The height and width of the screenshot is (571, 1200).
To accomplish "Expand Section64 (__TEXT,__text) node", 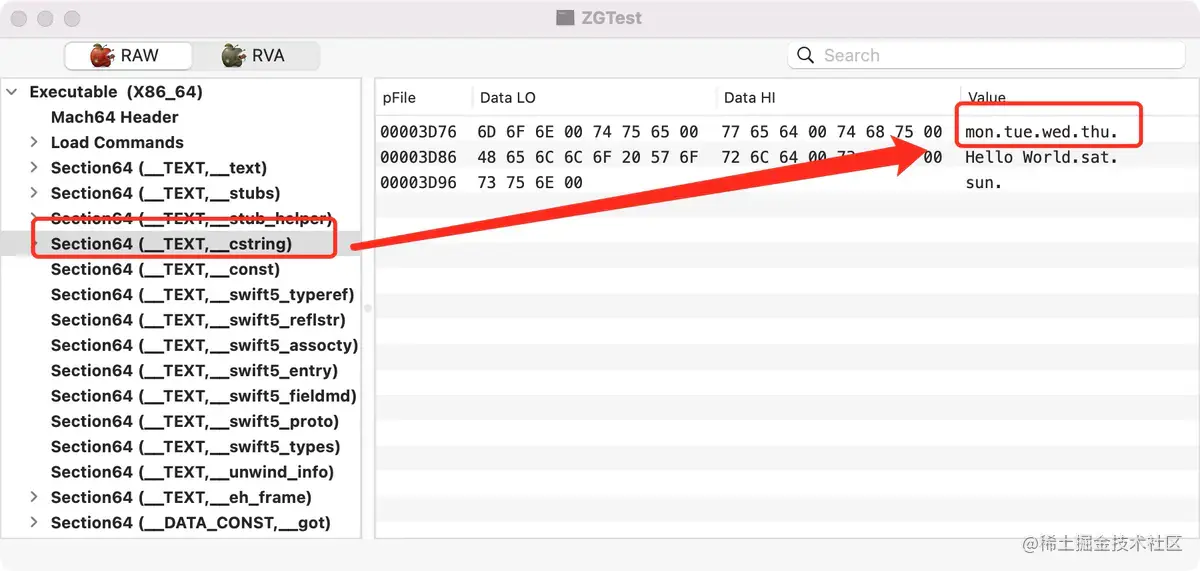I will pyautogui.click(x=34, y=168).
